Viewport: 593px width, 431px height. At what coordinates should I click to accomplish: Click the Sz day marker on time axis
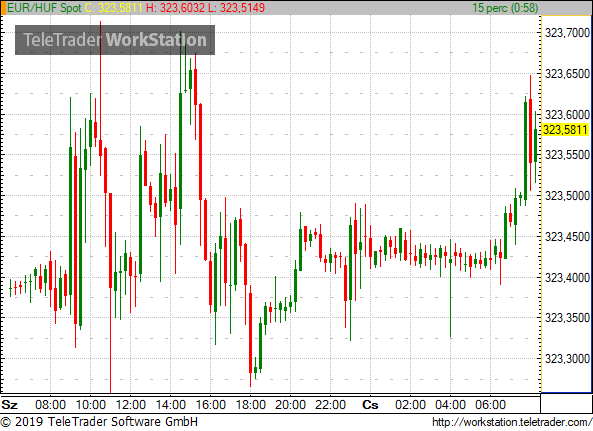click(10, 405)
